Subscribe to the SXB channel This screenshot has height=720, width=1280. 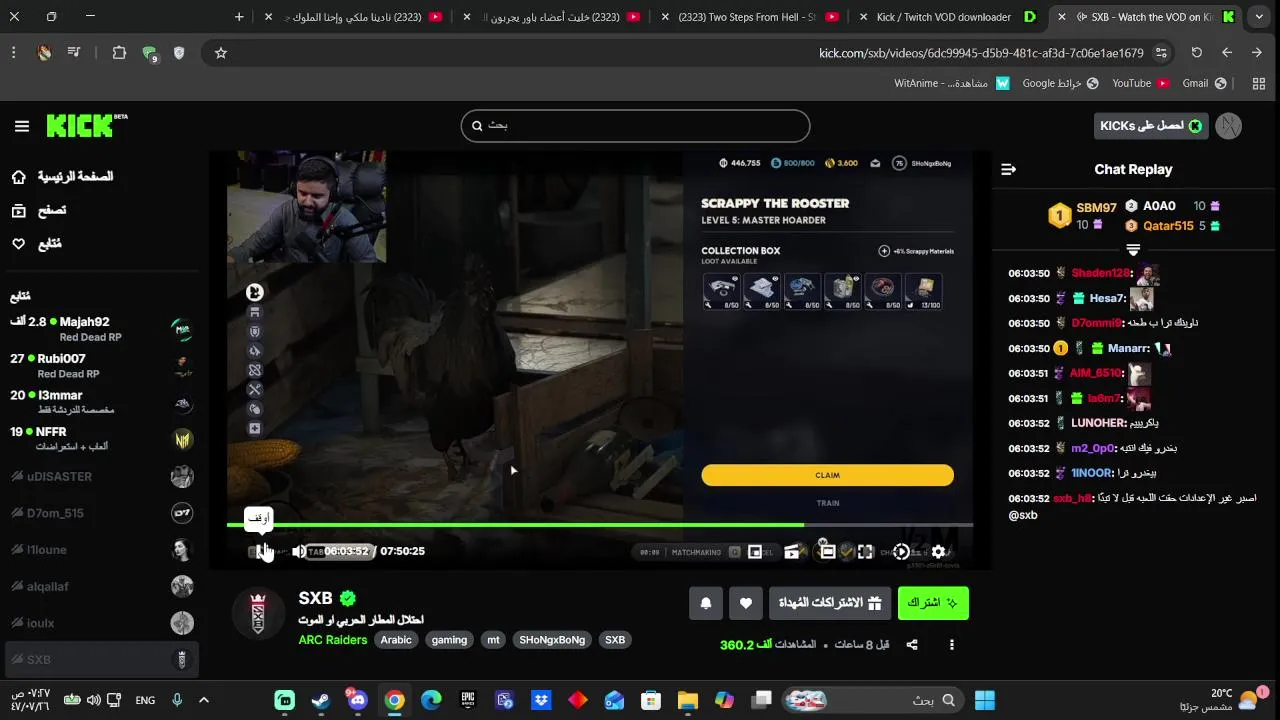tap(933, 603)
